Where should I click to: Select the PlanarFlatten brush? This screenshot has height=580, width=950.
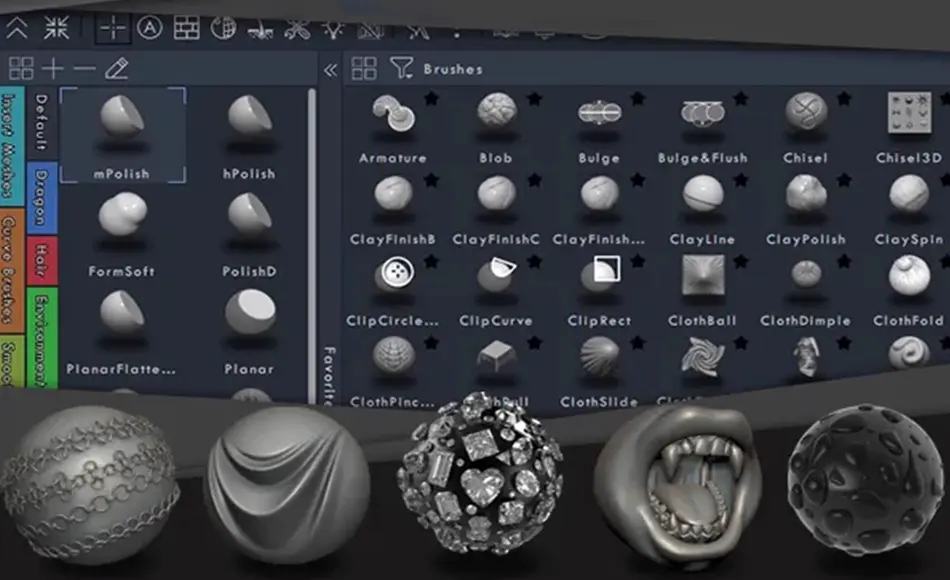[x=122, y=332]
